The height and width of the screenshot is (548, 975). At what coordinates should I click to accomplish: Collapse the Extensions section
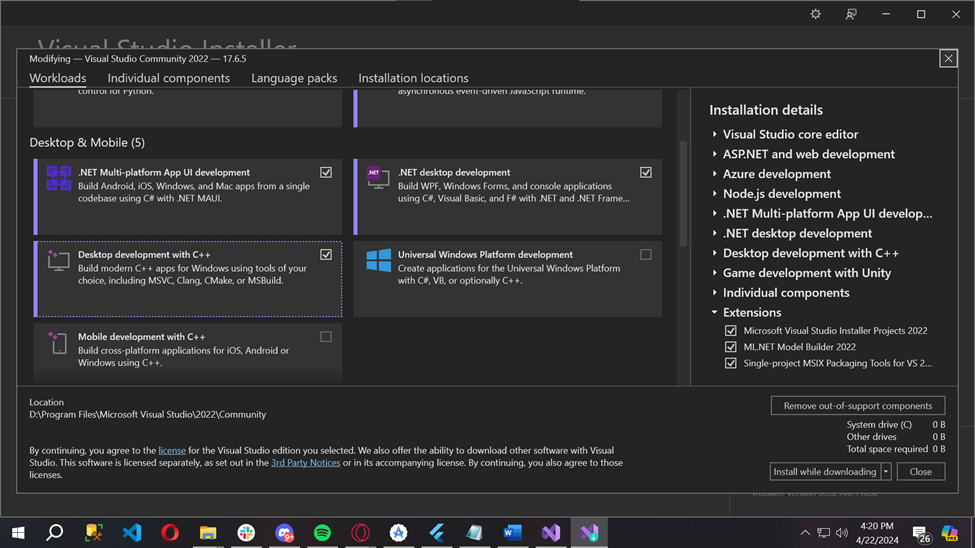[x=714, y=312]
